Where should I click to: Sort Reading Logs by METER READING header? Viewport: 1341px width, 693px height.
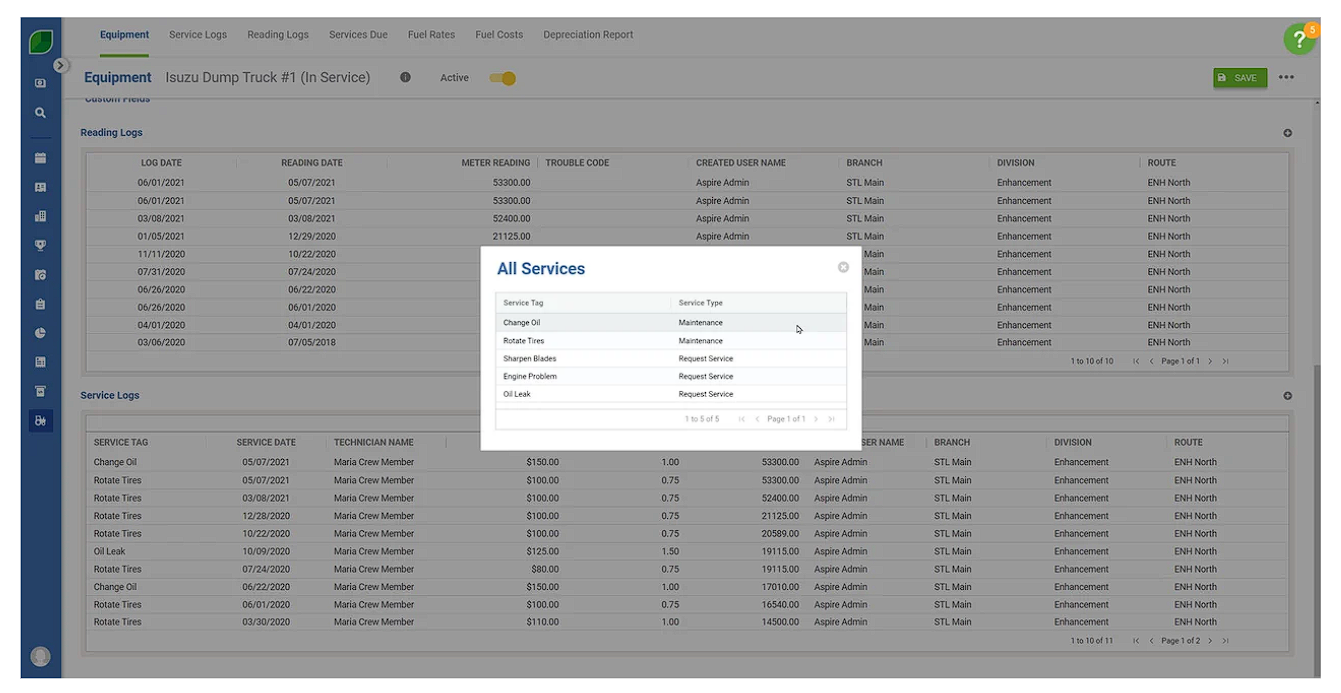tap(495, 163)
